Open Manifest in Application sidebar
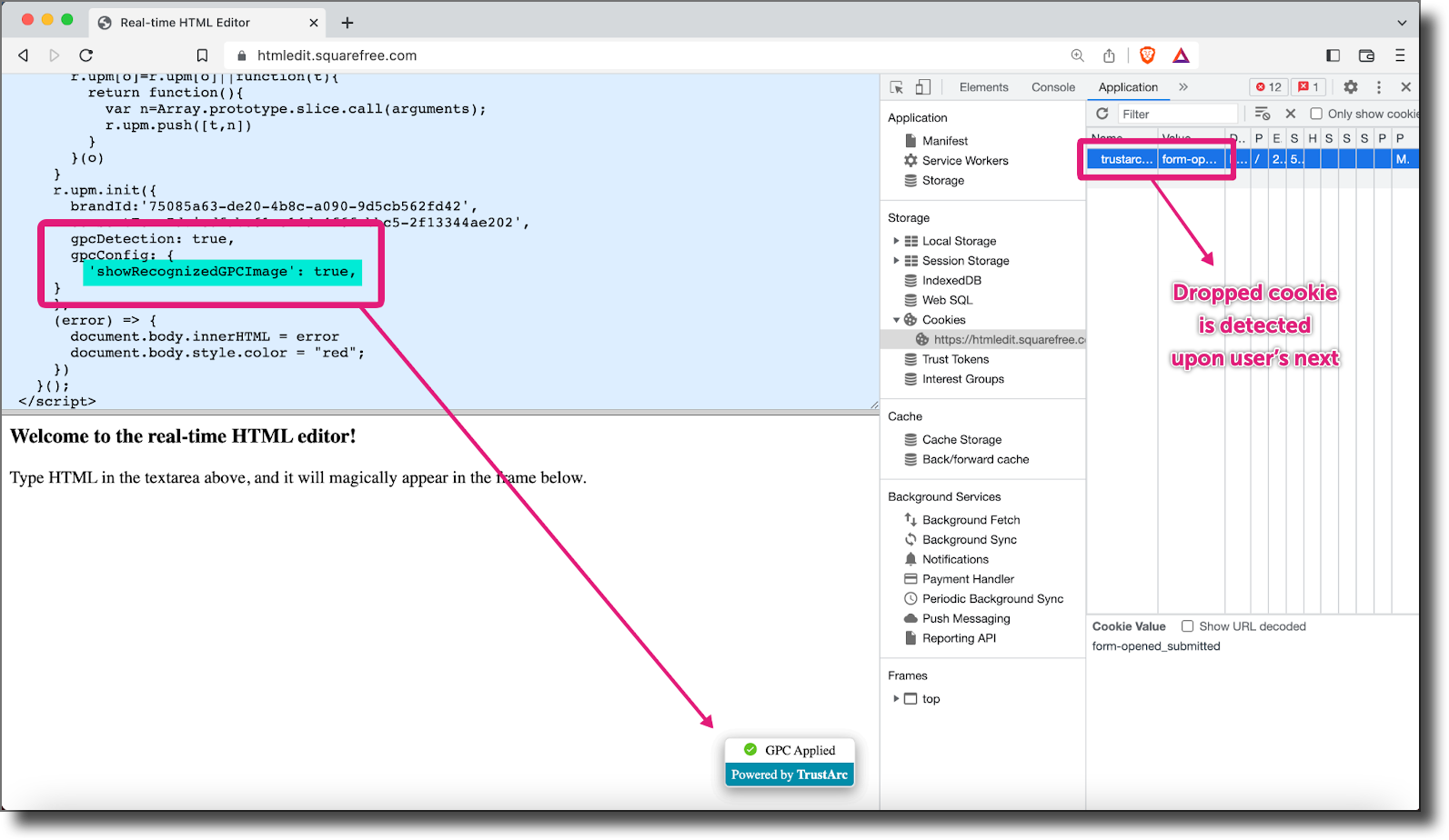 tap(944, 141)
